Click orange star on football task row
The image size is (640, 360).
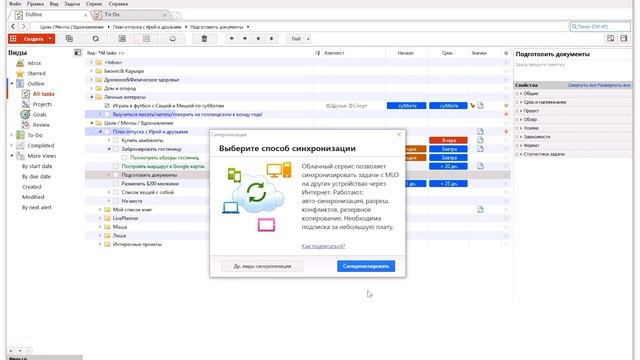coord(506,106)
